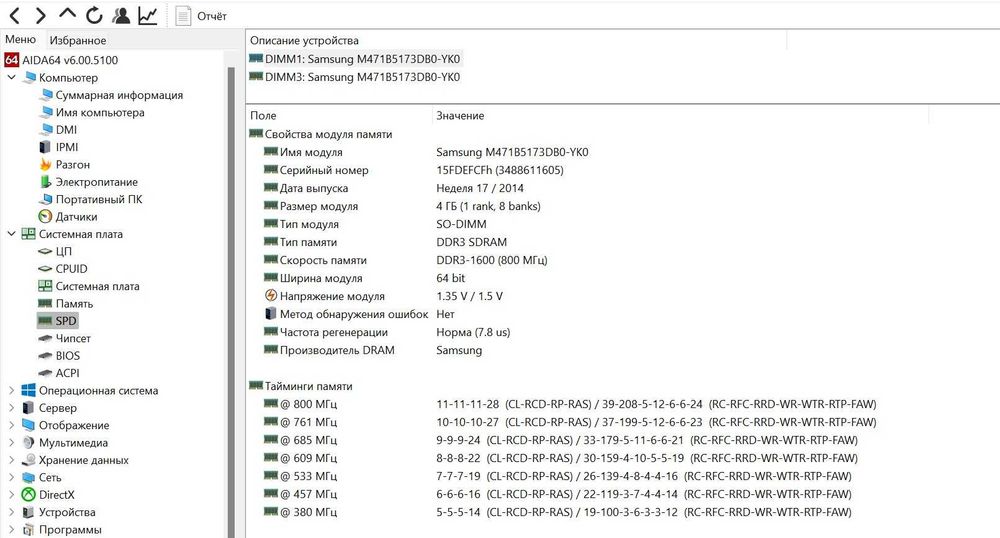Click the ЦП processor icon
Image resolution: width=1000 pixels, height=538 pixels.
(45, 251)
